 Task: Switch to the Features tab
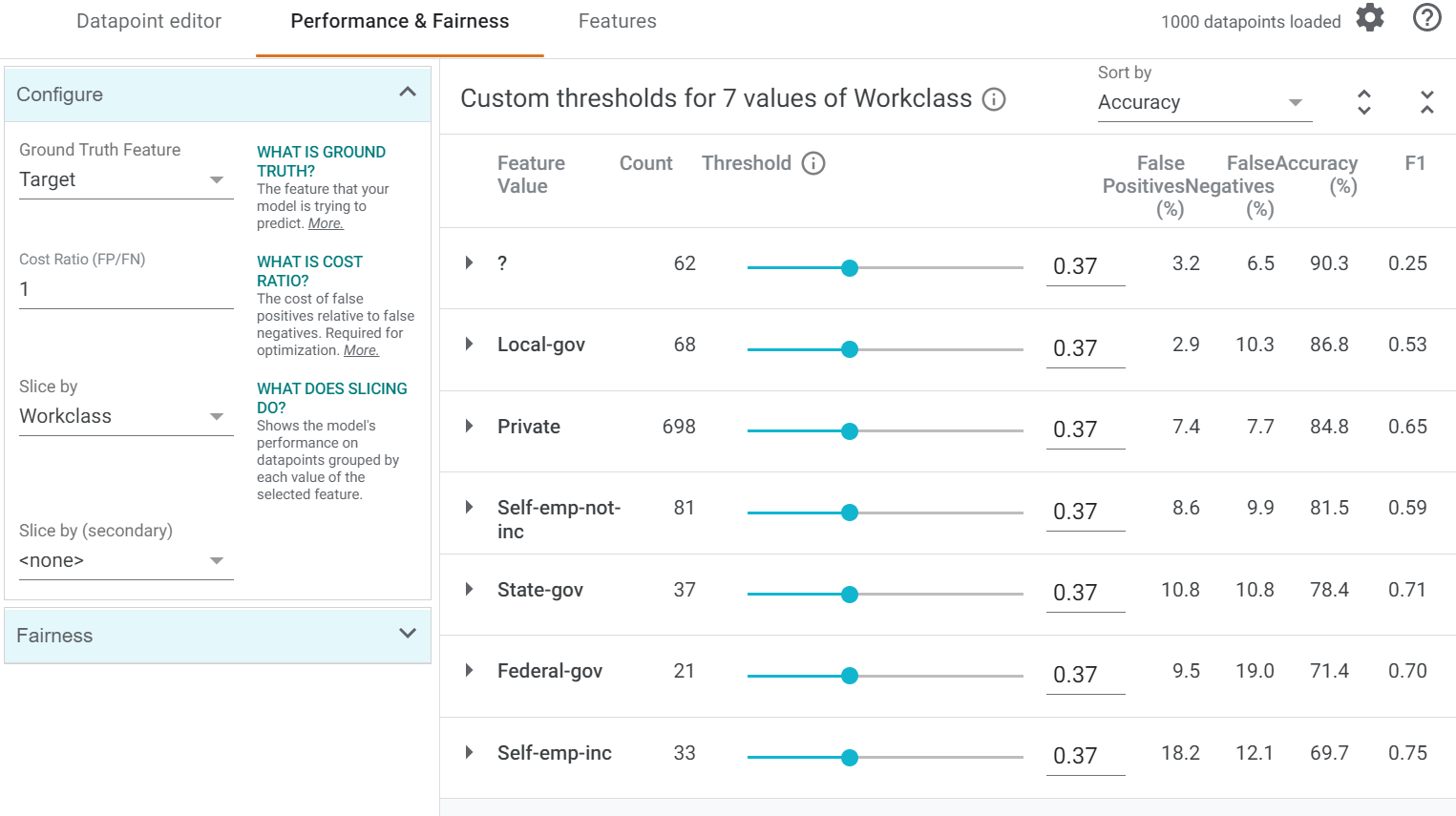pos(618,21)
